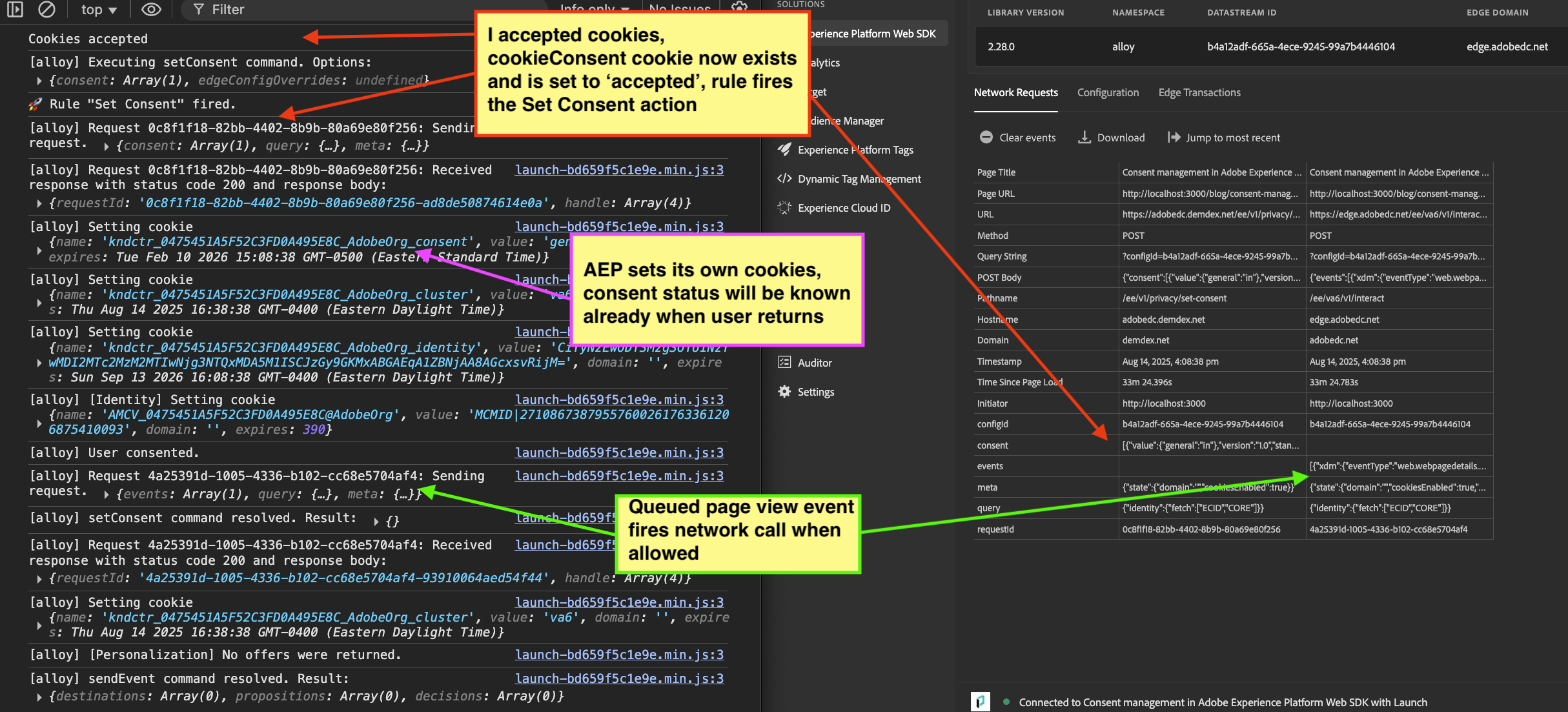Expand the AdobeOrg_consent cookie object

point(39,250)
